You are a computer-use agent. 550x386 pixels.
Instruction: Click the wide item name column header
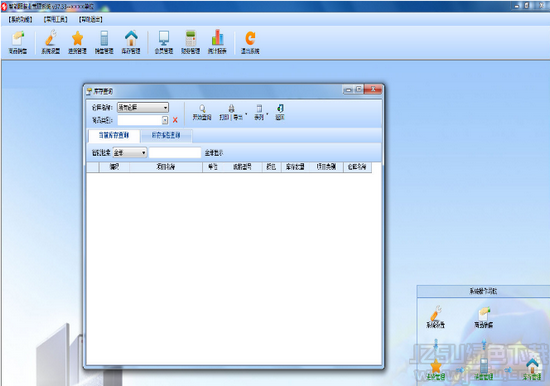(x=166, y=167)
